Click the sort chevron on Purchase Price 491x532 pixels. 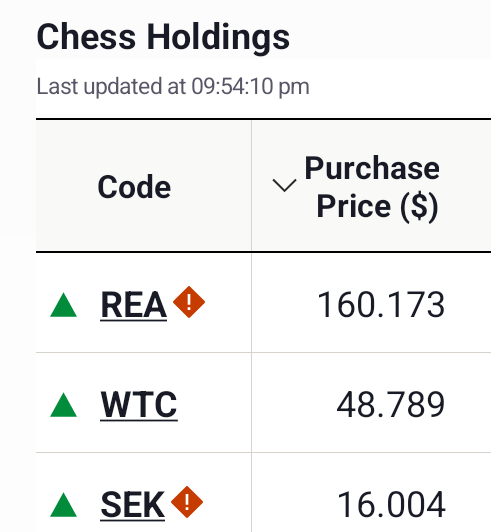[x=284, y=185]
